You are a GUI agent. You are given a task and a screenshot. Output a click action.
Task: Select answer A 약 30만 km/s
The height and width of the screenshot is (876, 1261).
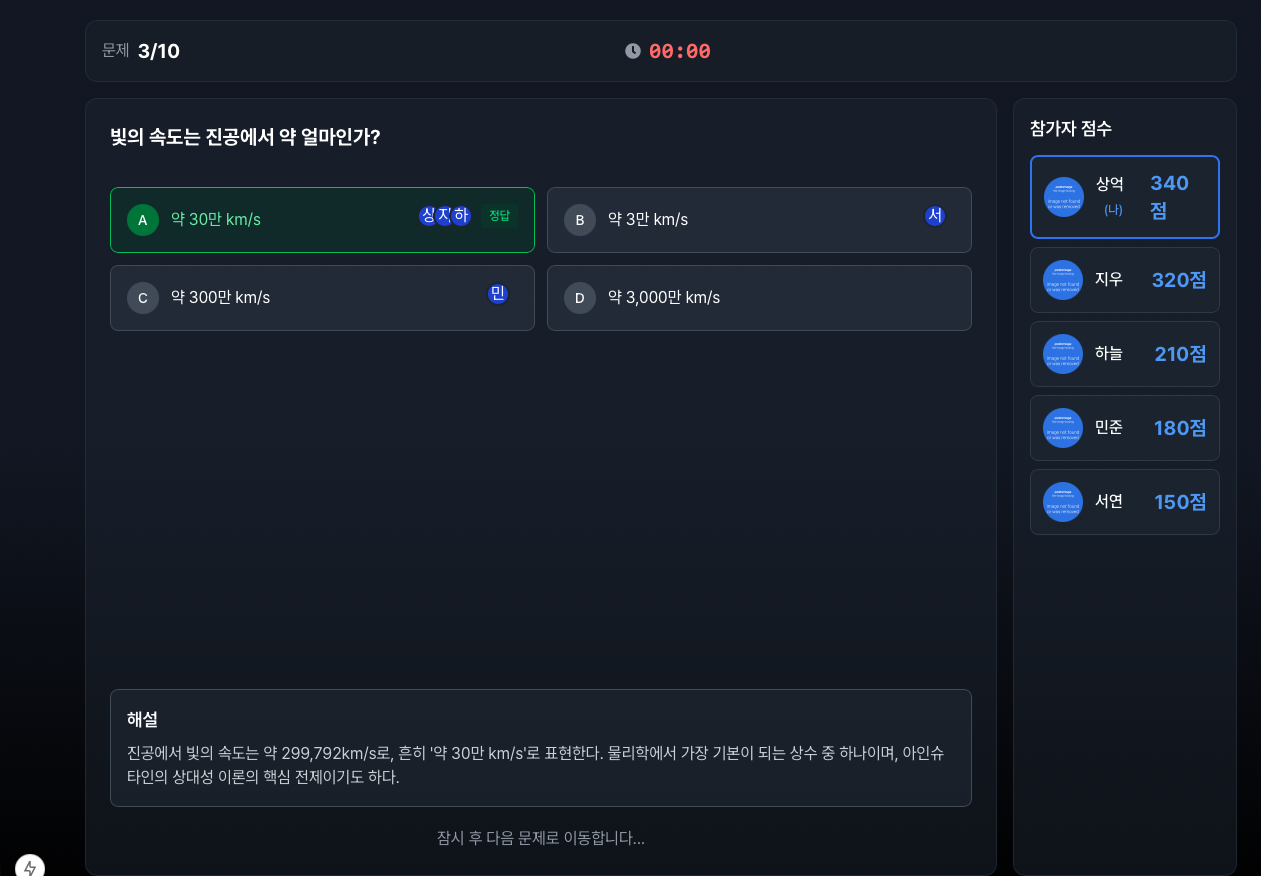(322, 220)
